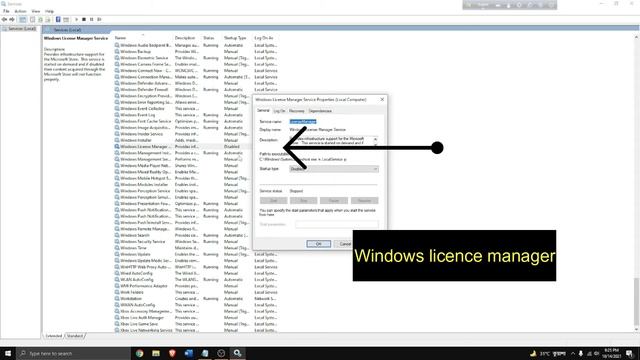The height and width of the screenshot is (360, 640).
Task: Select the Windows License Manager service row
Action: pyautogui.click(x=183, y=147)
